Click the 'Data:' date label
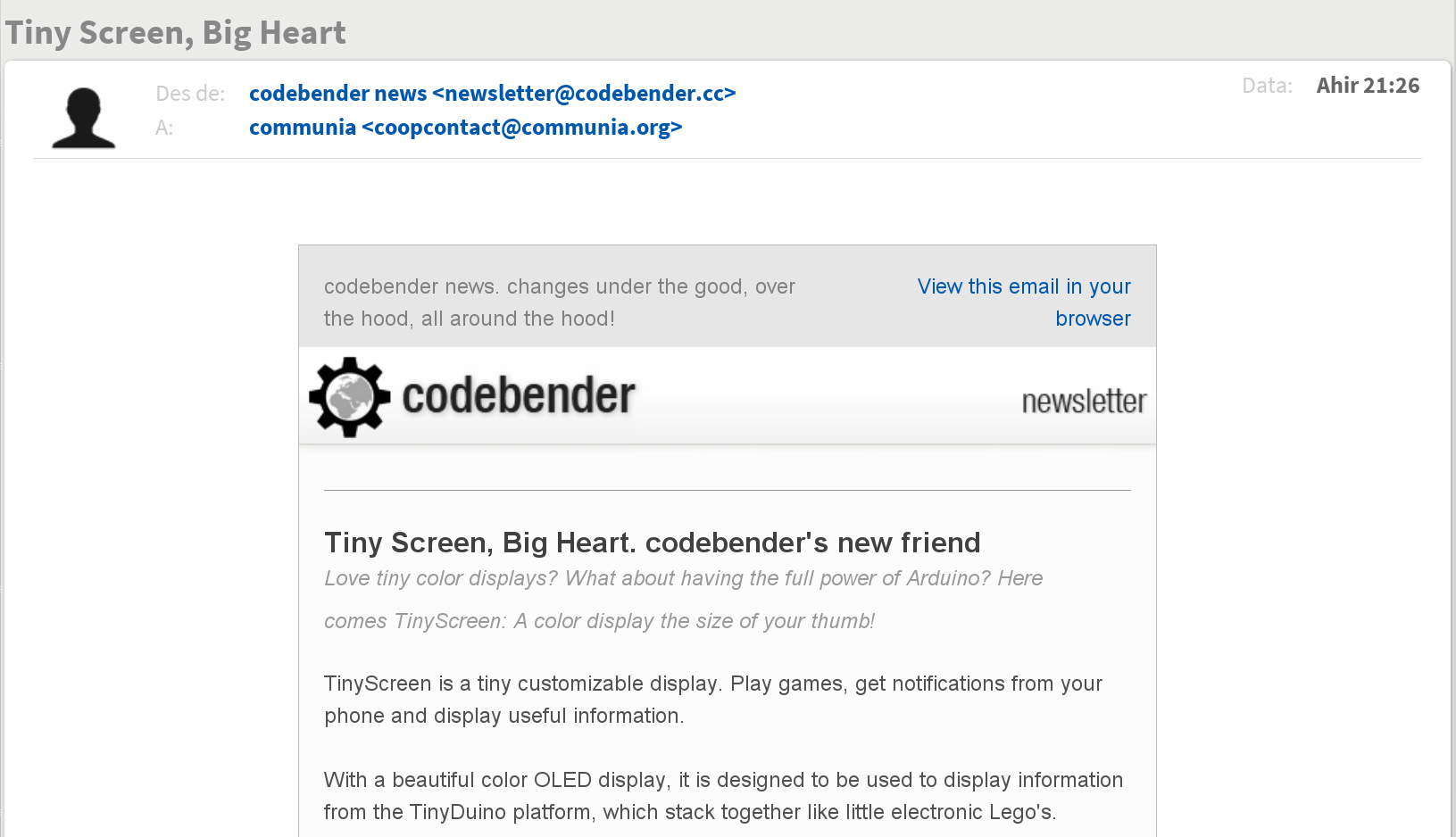1456x837 pixels. pyautogui.click(x=1267, y=86)
